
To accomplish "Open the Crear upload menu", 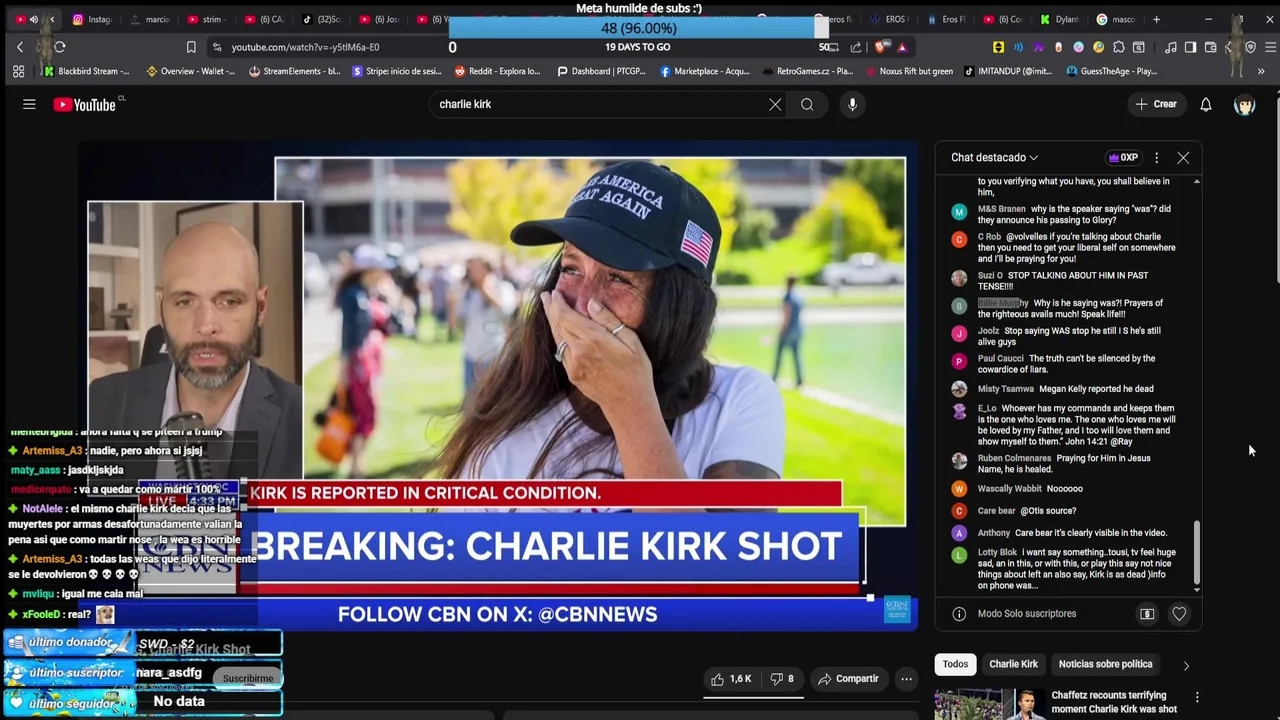I will tap(1156, 104).
